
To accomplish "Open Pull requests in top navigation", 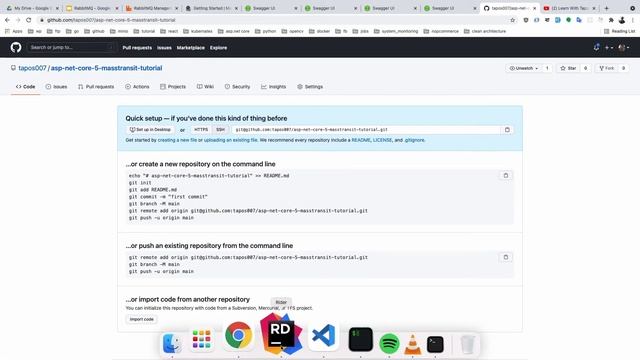I will tap(137, 48).
